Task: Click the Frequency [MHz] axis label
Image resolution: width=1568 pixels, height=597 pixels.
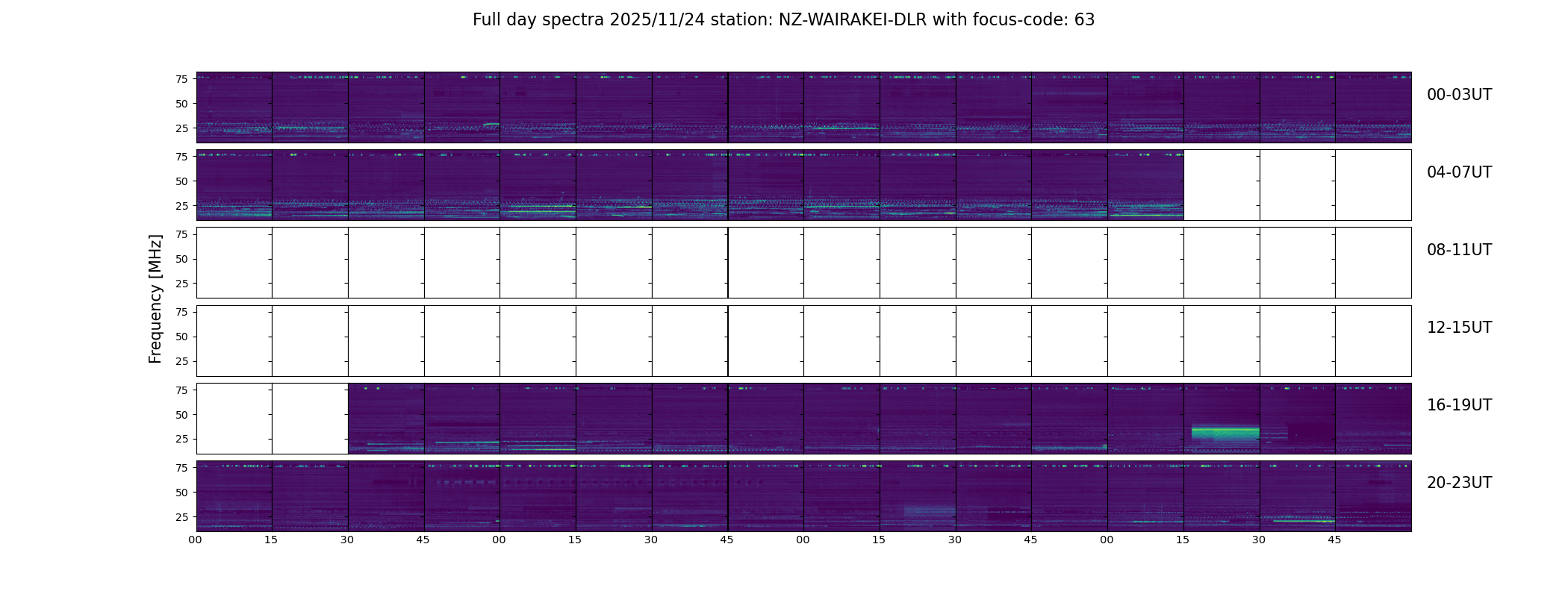Action: 155,298
